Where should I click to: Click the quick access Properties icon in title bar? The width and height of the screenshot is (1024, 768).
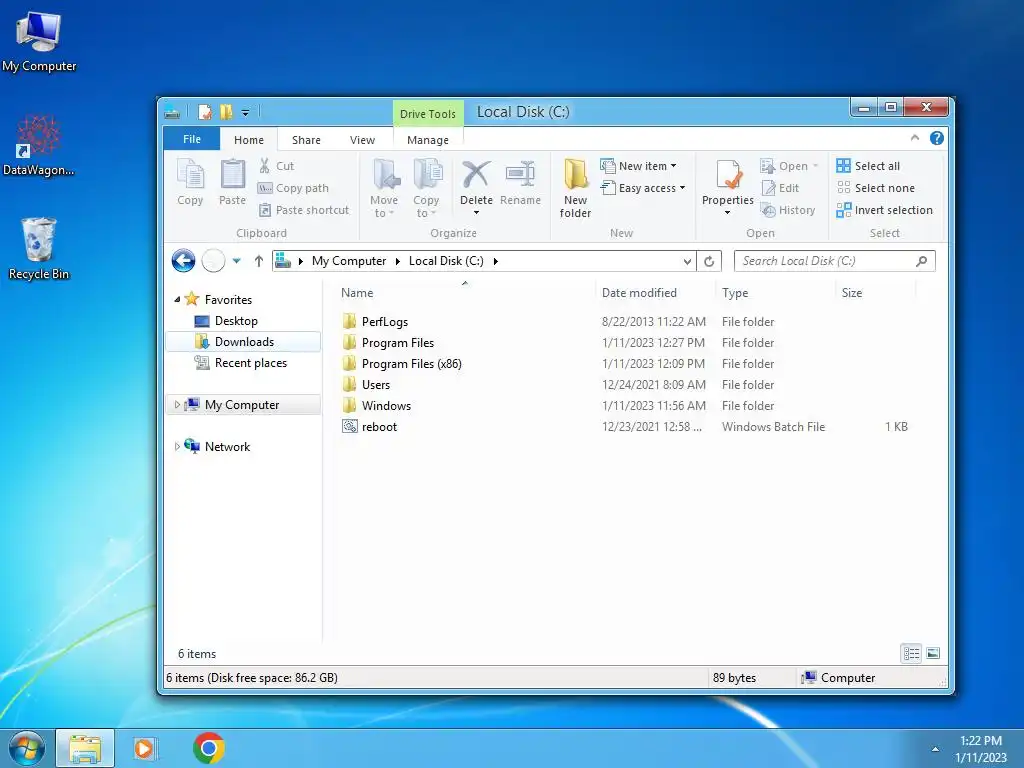coord(205,112)
